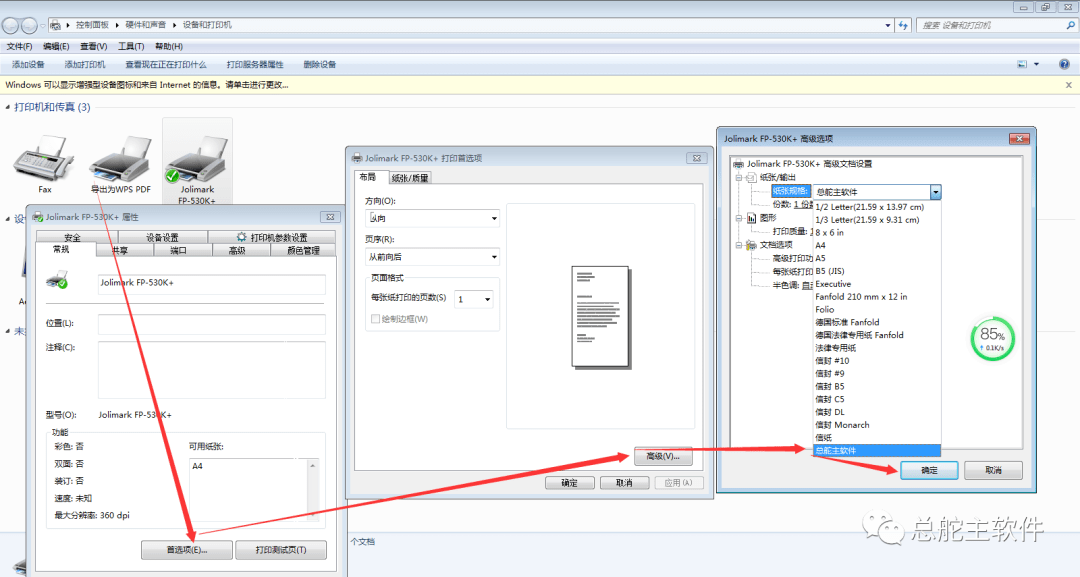The width and height of the screenshot is (1080, 577).
Task: Click the 注释(C) text area
Action: point(211,369)
